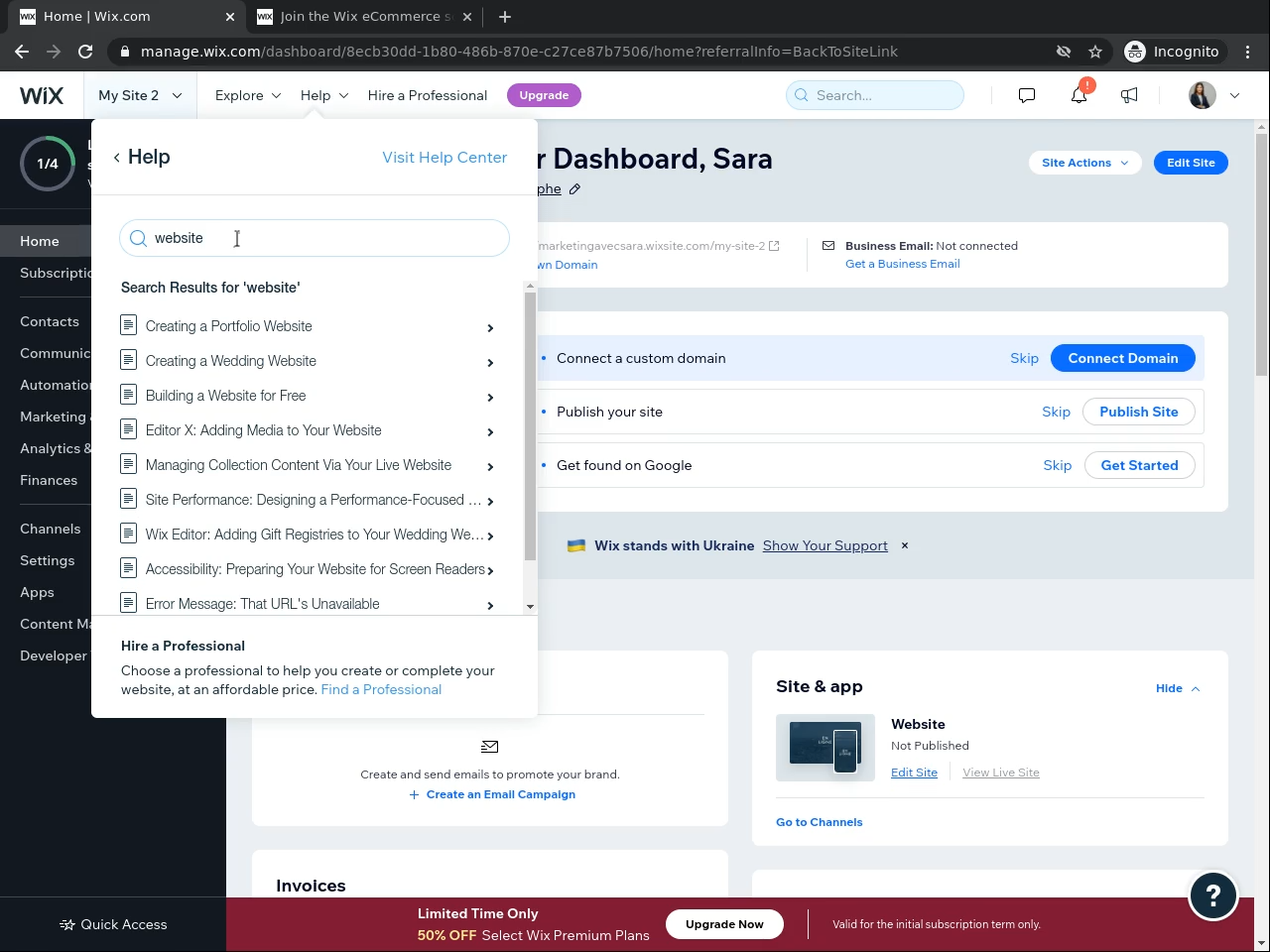Click the Edit Site button
The width and height of the screenshot is (1270, 952).
1191,163
